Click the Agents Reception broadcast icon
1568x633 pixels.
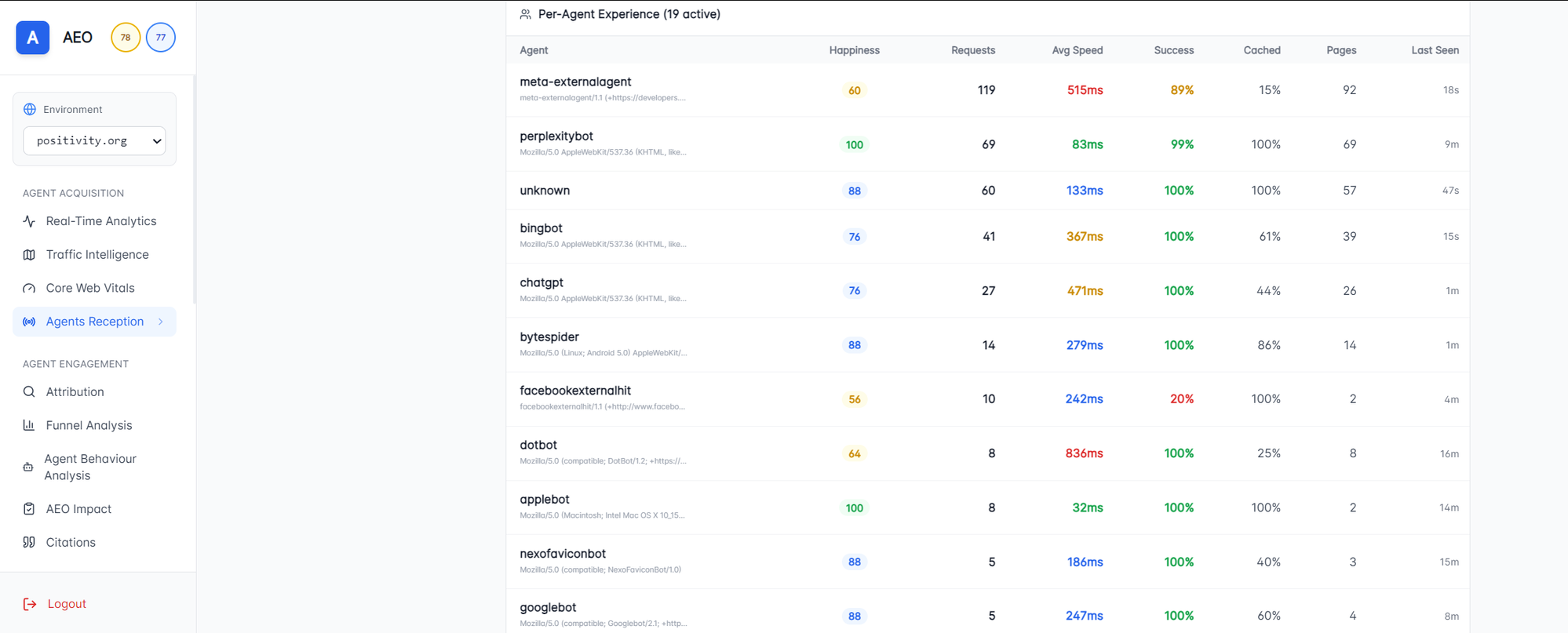click(x=29, y=322)
